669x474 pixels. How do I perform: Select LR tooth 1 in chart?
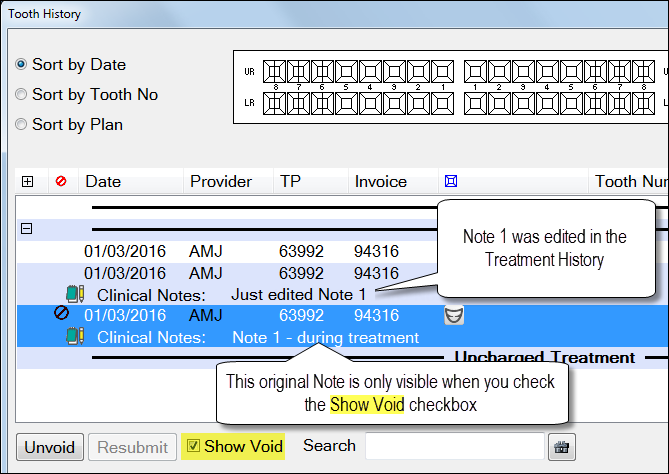[x=442, y=104]
